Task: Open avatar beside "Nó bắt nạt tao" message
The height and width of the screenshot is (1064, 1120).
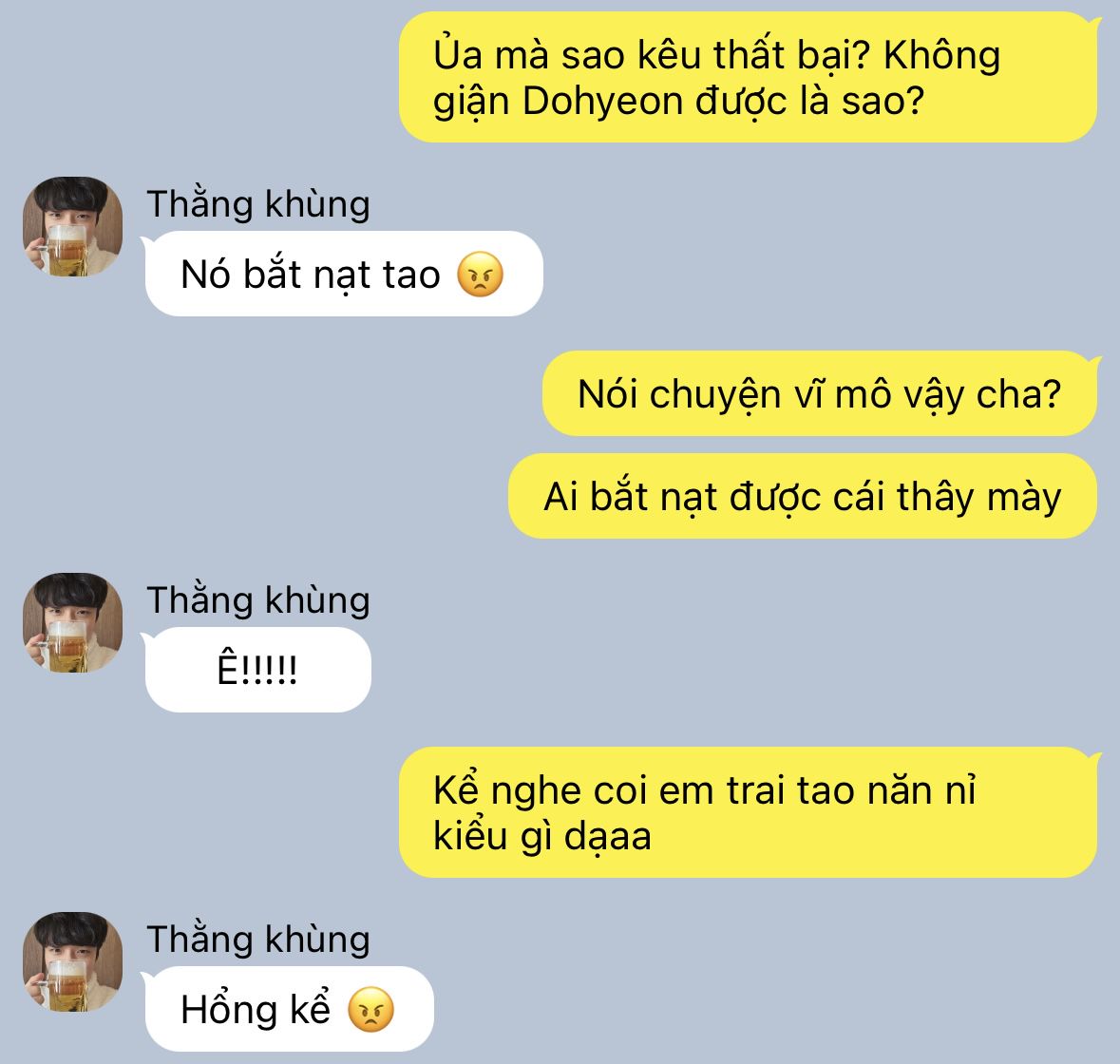Action: pos(73,226)
